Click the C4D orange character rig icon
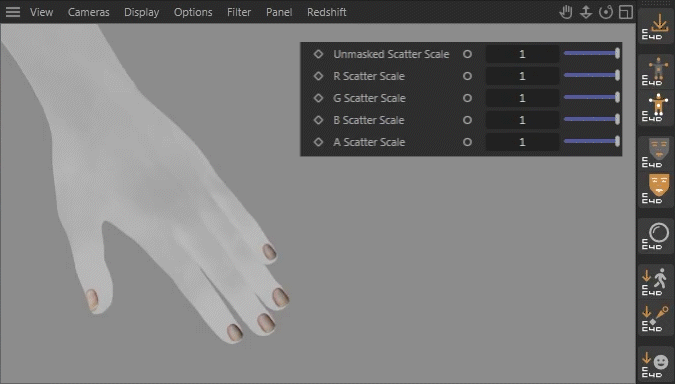This screenshot has width=675, height=384. coord(656,108)
